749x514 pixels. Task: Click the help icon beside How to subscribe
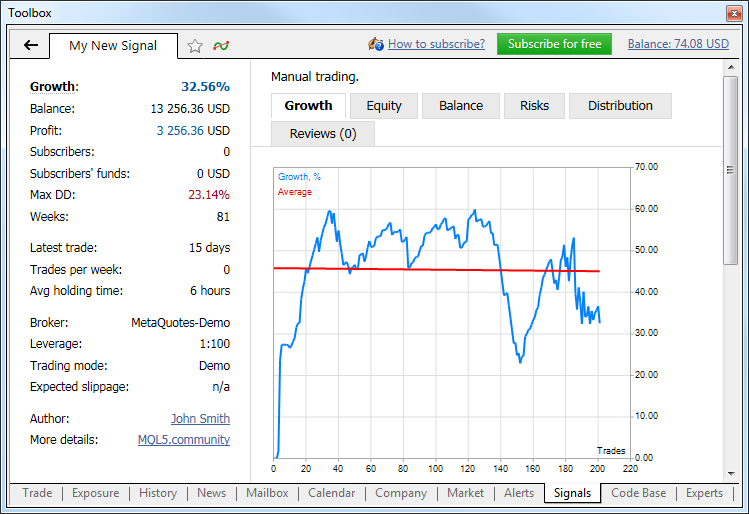pyautogui.click(x=376, y=44)
